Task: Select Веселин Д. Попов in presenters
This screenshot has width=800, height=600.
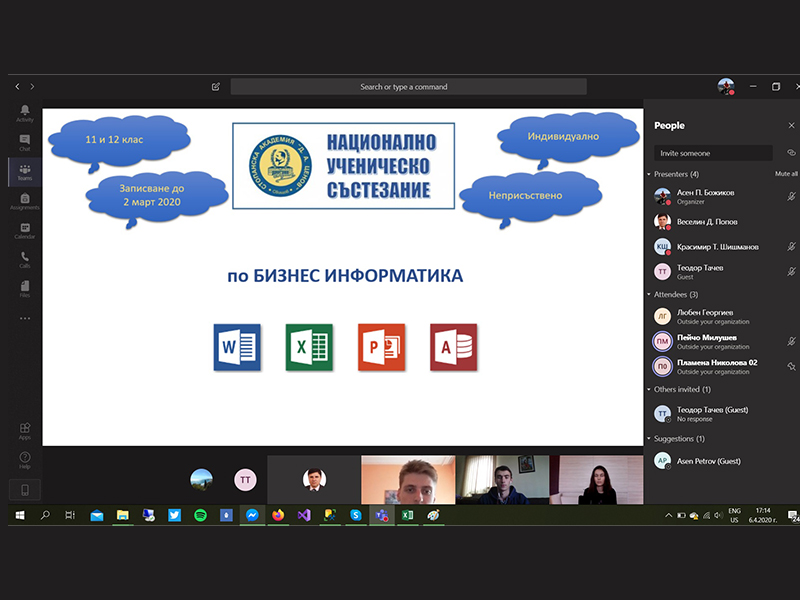Action: (x=721, y=222)
